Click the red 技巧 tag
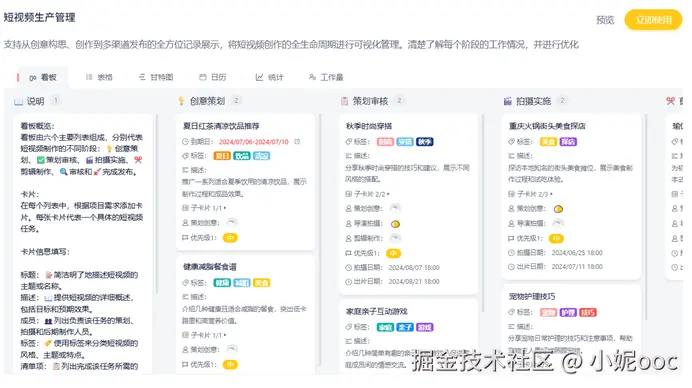 (x=588, y=313)
